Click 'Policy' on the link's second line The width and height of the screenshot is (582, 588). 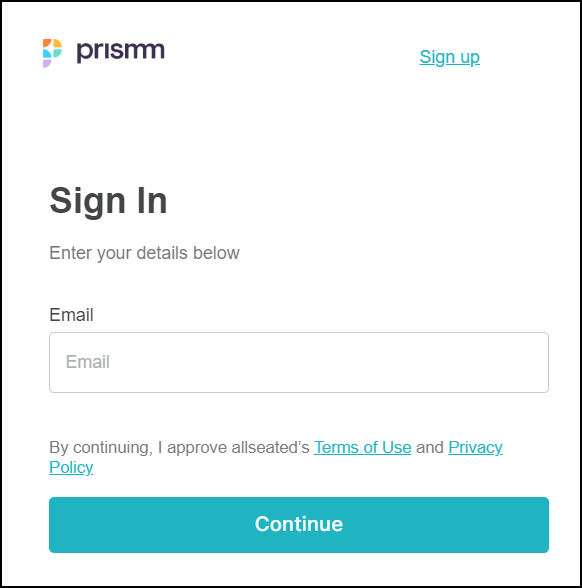[71, 468]
